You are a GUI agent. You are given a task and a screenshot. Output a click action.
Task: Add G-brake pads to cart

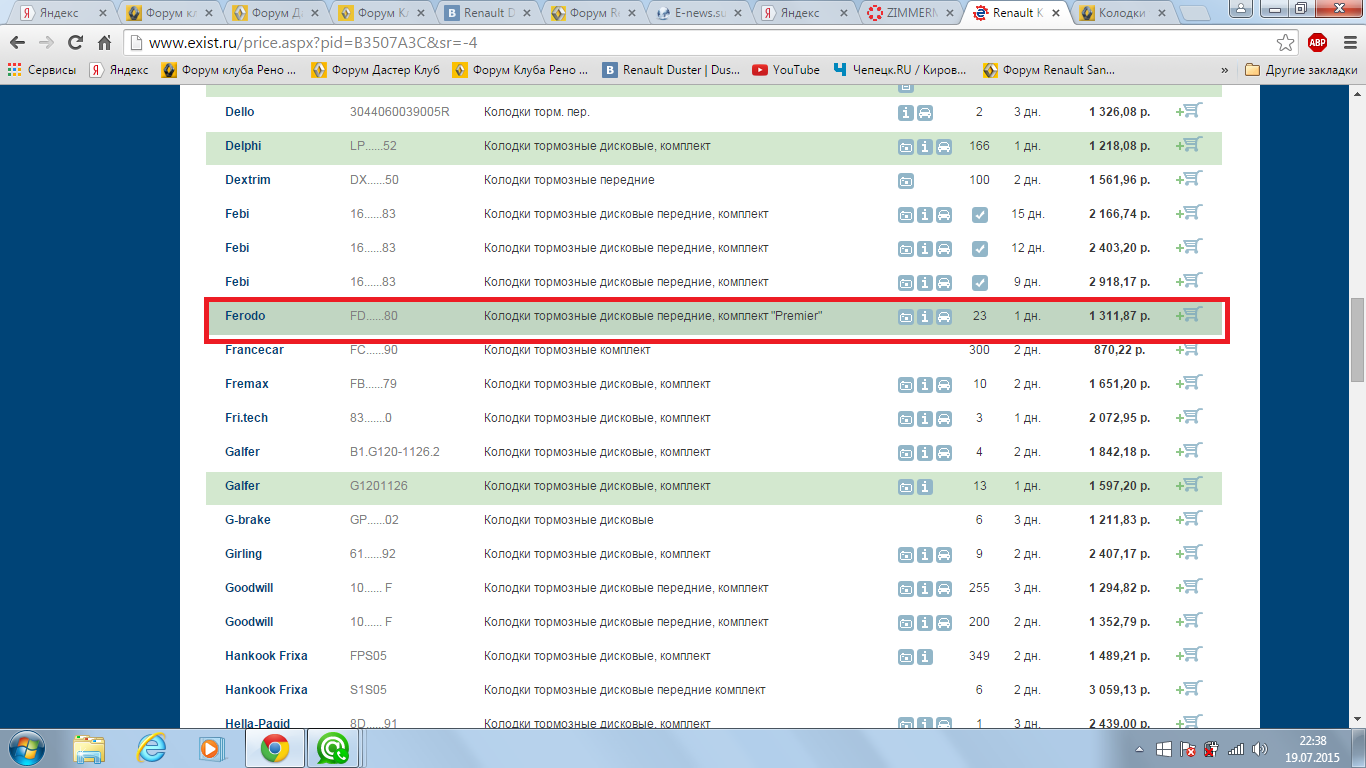[1189, 519]
